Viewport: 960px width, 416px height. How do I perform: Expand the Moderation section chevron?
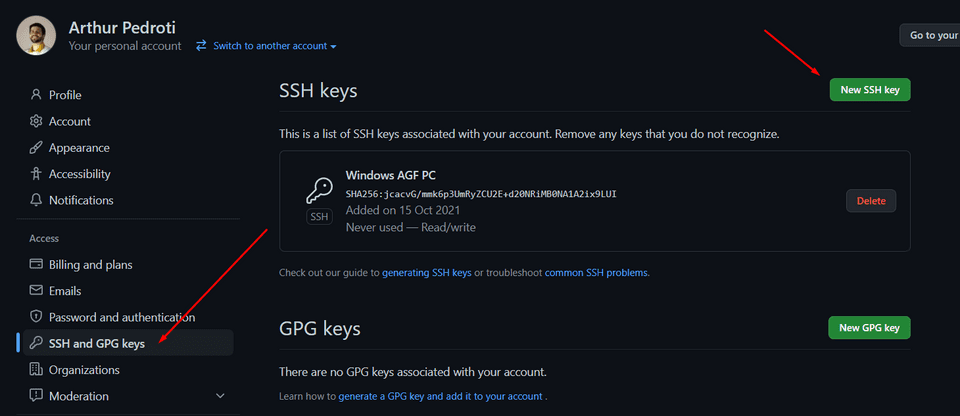pos(220,396)
